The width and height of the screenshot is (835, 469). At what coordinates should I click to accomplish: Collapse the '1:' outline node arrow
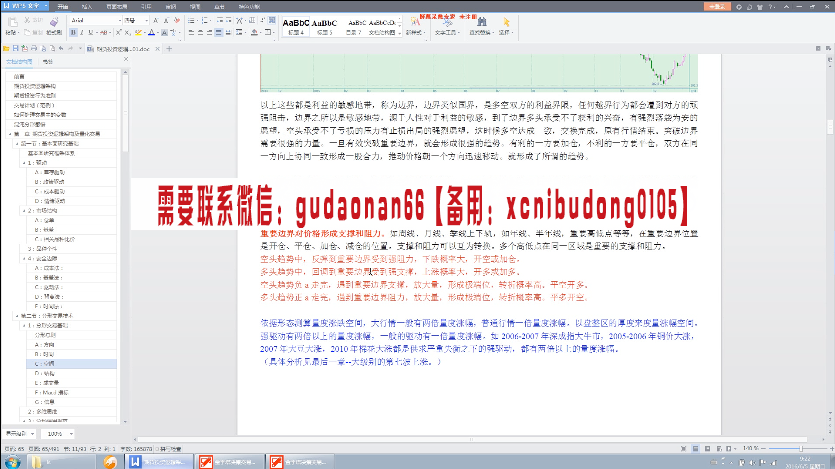pyautogui.click(x=24, y=163)
